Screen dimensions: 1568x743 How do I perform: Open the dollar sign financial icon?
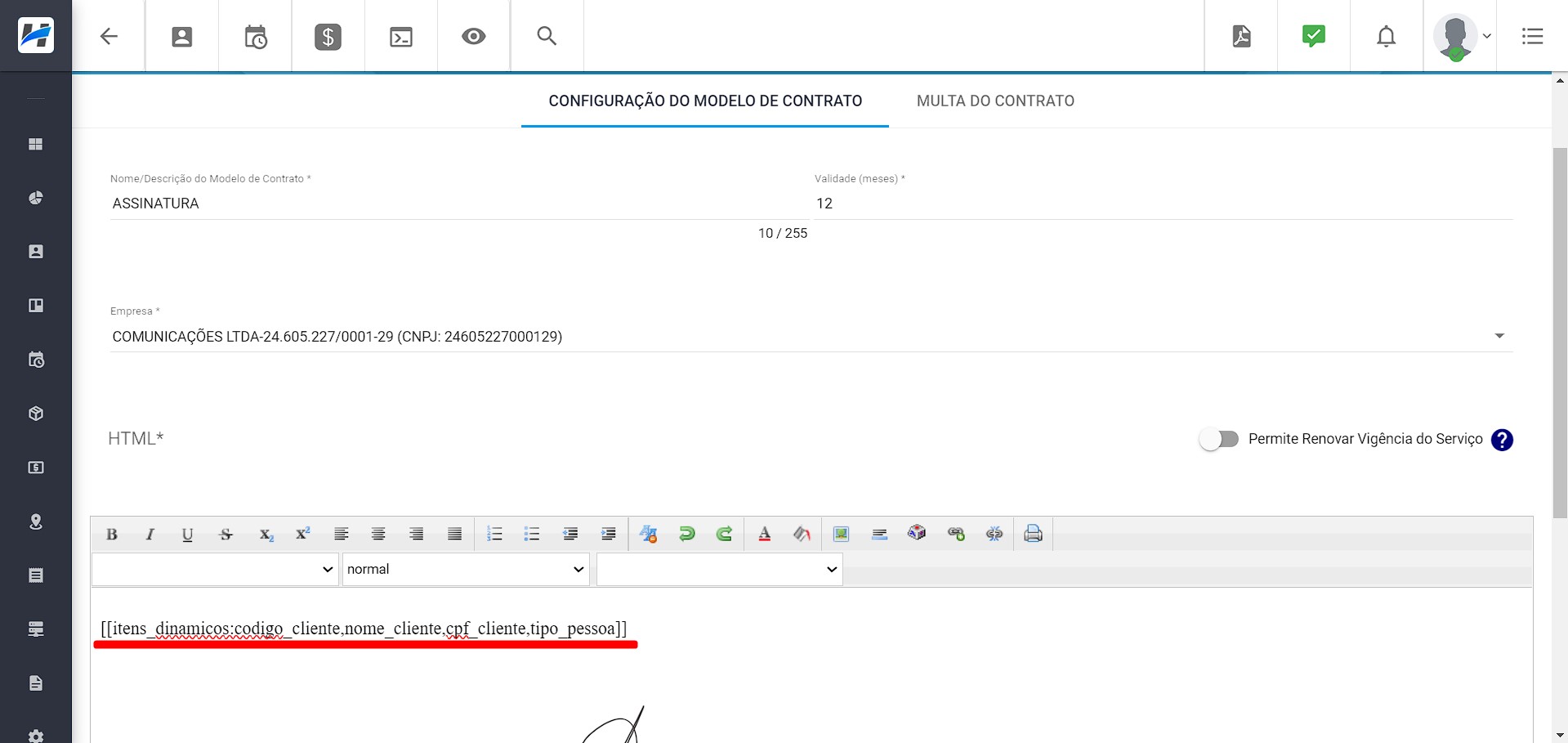(328, 36)
